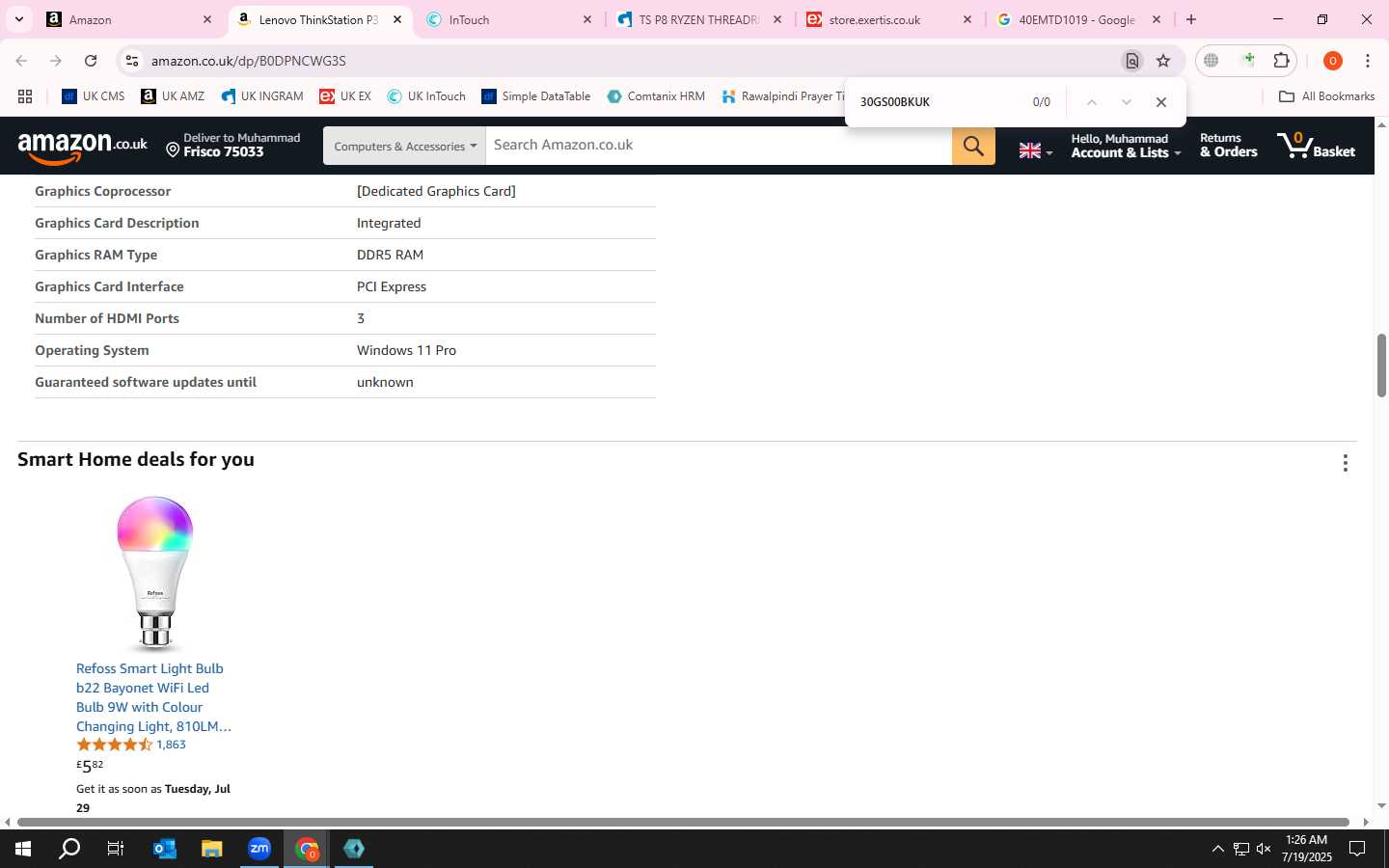
Task: Switch to the Amazon tab
Action: coord(127,19)
